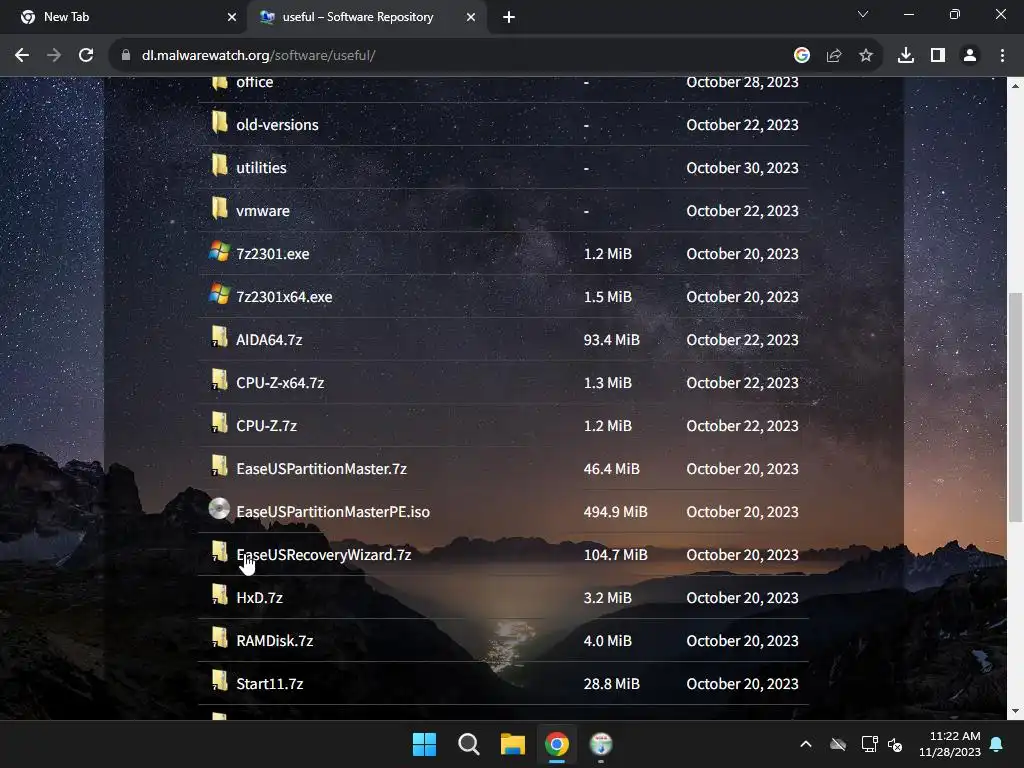Reload the current page

click(x=86, y=56)
